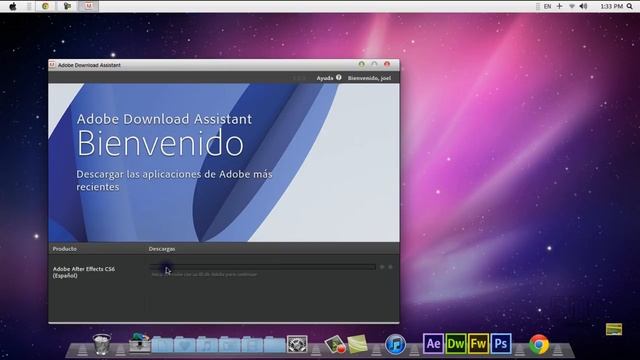Open the music folder in dock

point(207,345)
